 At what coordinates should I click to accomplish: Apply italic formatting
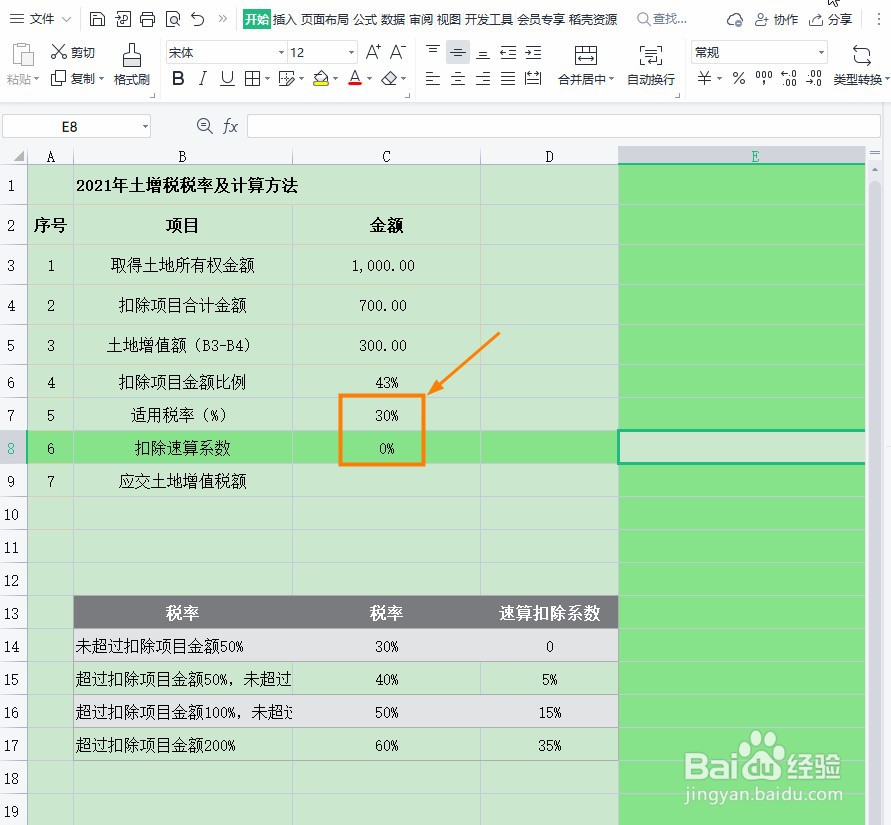203,78
